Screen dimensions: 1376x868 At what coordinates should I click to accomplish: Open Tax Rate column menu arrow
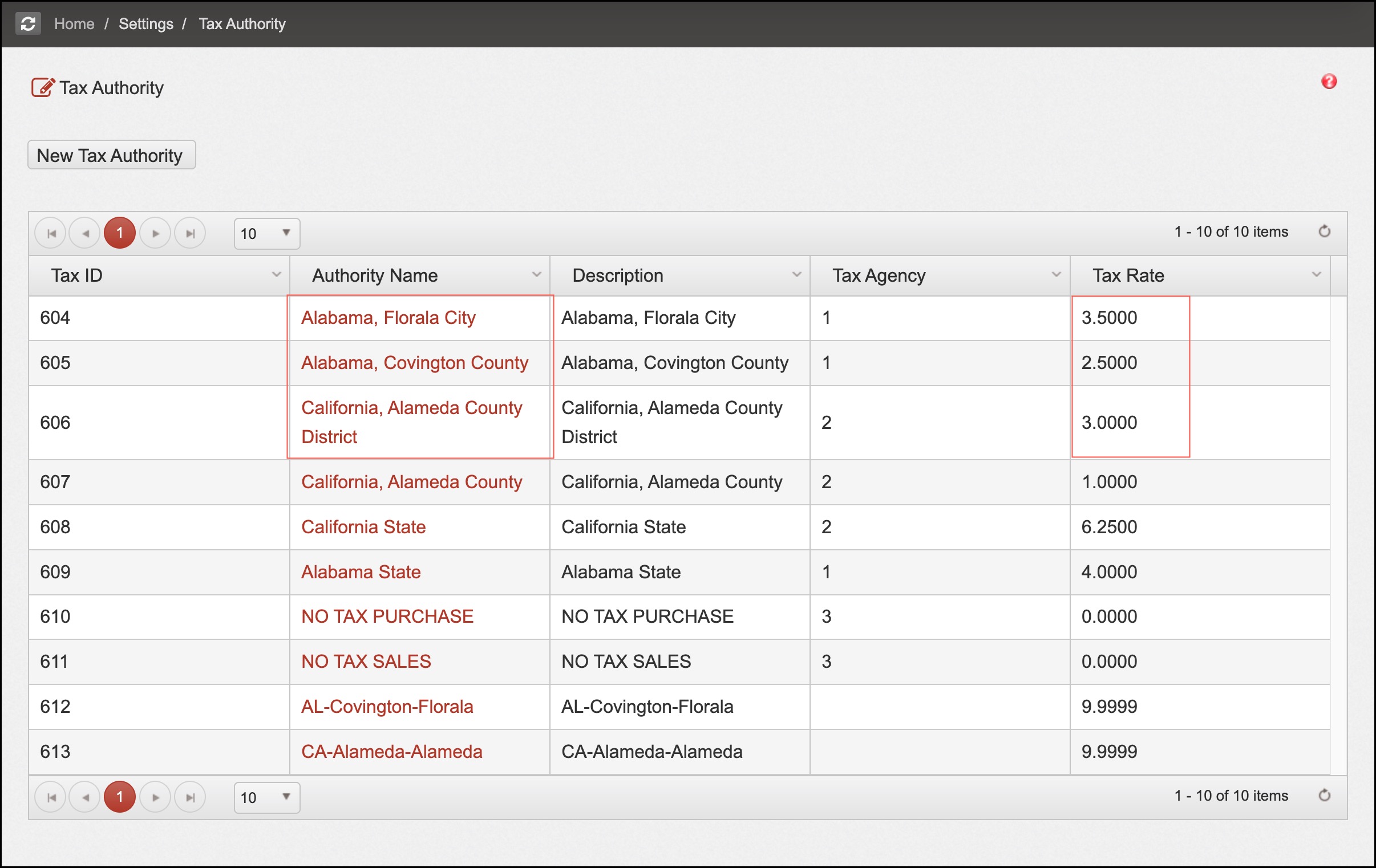tap(1317, 275)
